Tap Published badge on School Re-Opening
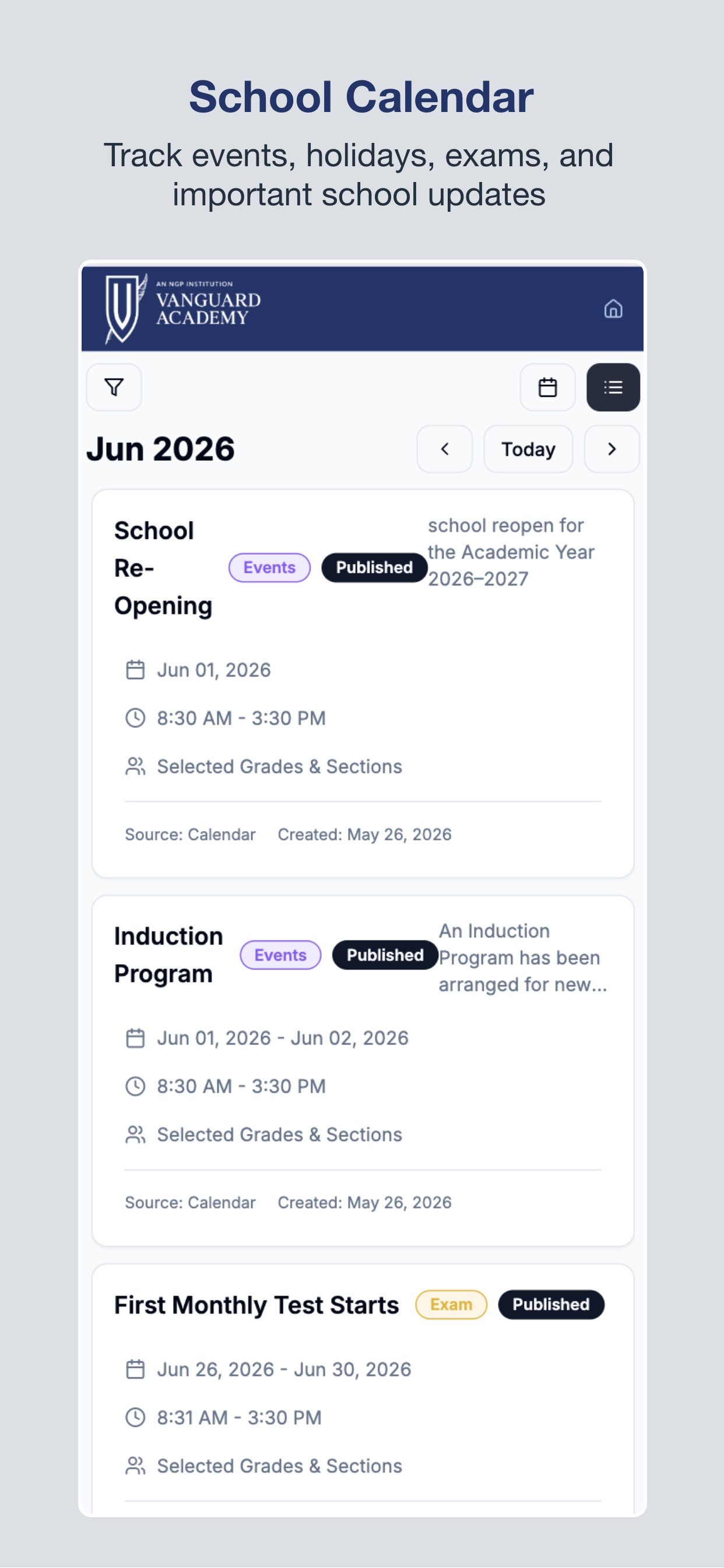724x1568 pixels. (374, 568)
